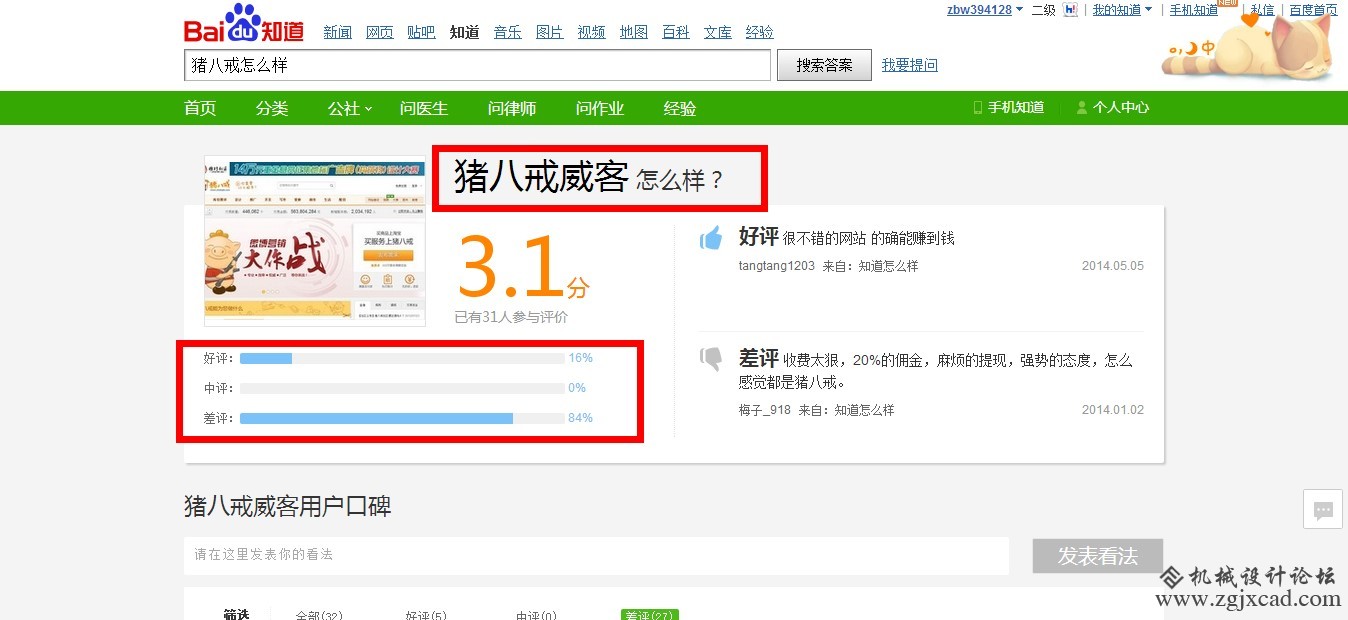The height and width of the screenshot is (620, 1348).
Task: Click the blue thumbs-up 好评 icon
Action: click(711, 238)
